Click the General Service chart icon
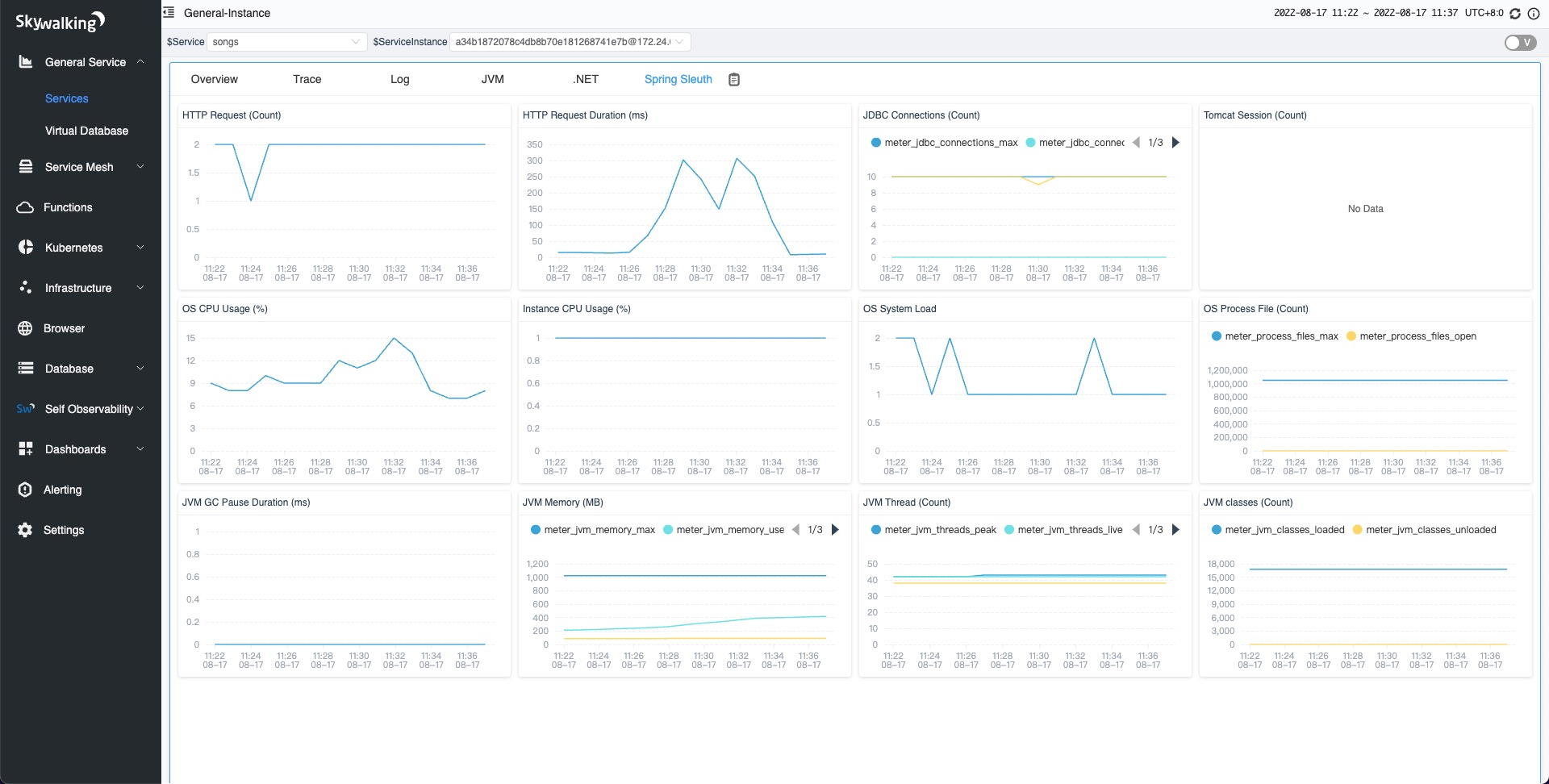Screen dimensions: 1549x784 tap(26, 61)
